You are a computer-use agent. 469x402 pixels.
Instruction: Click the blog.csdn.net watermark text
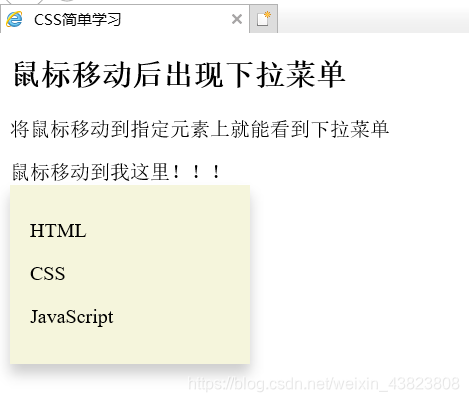pyautogui.click(x=324, y=384)
